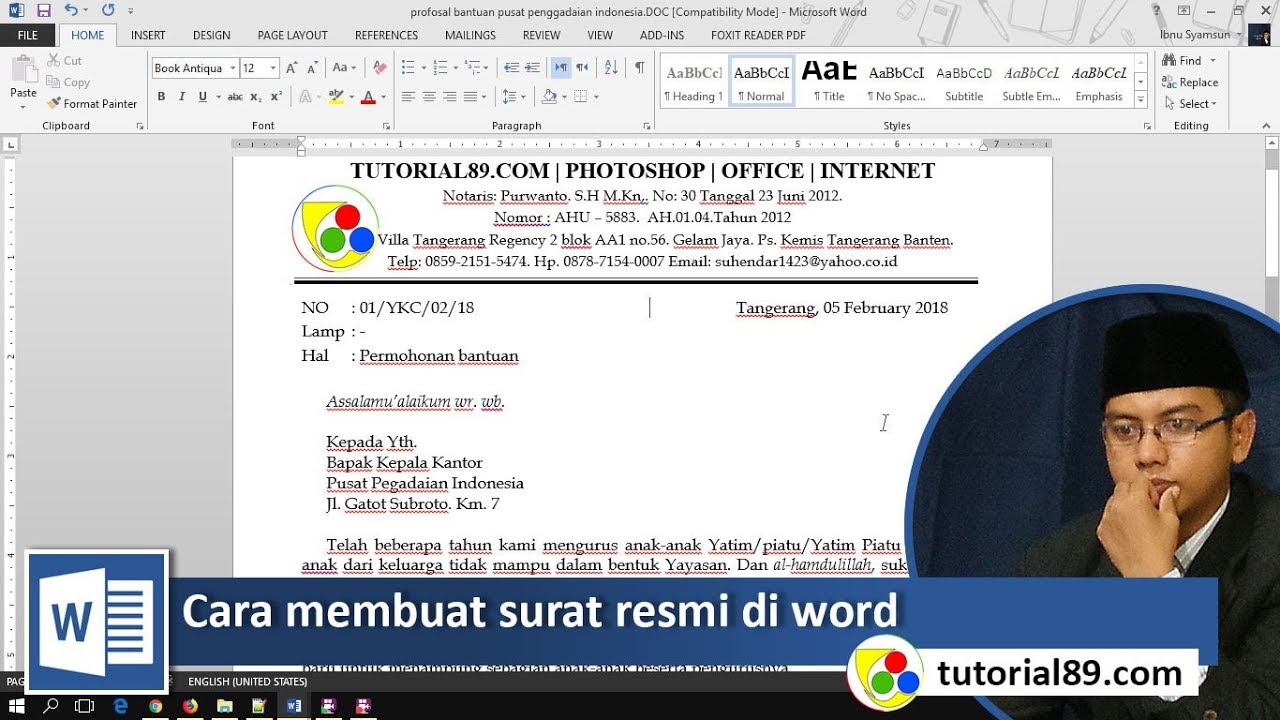This screenshot has height=720, width=1280.
Task: Expand the underline style dropdown arrow
Action: (217, 97)
